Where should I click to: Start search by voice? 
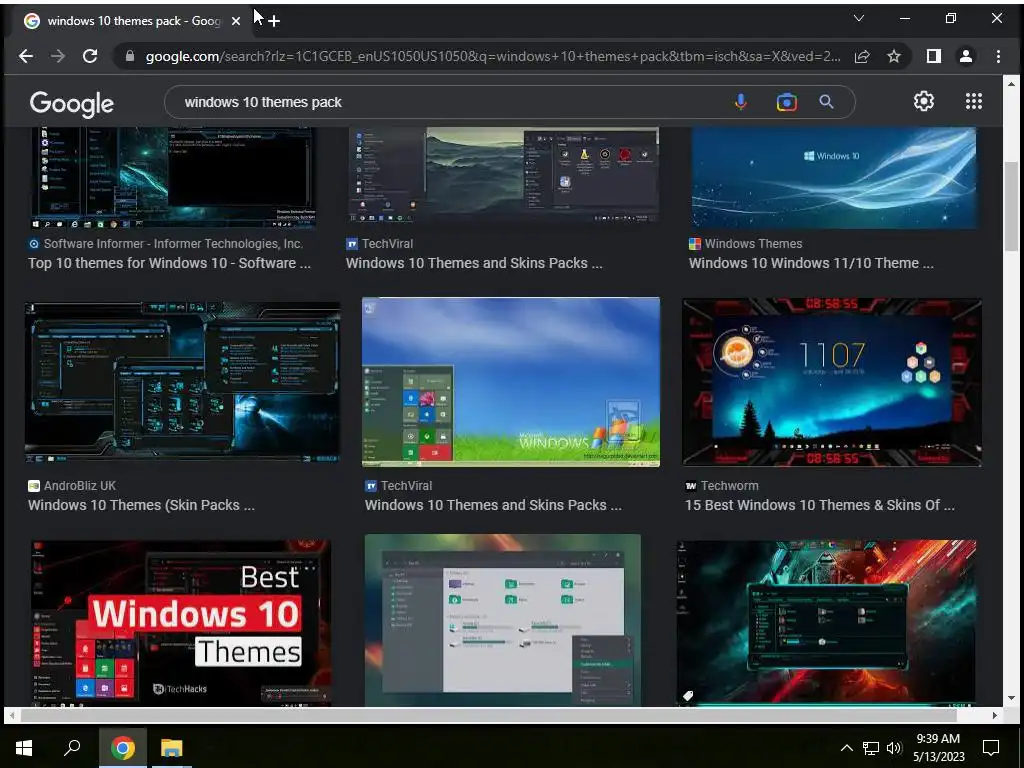click(741, 102)
